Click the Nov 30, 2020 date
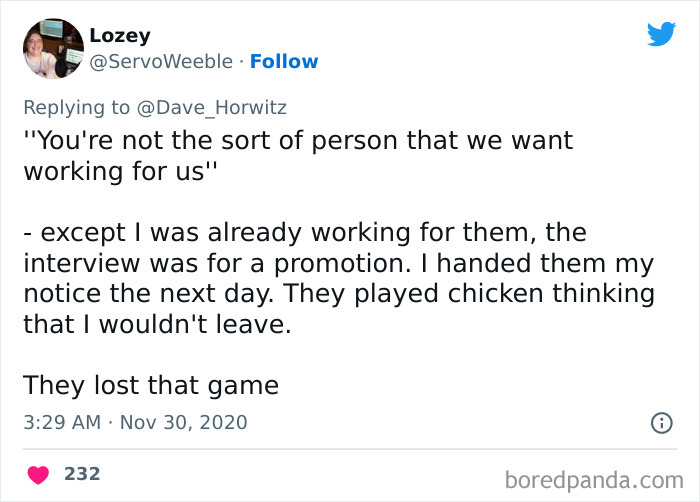Image resolution: width=700 pixels, height=502 pixels. click(182, 422)
